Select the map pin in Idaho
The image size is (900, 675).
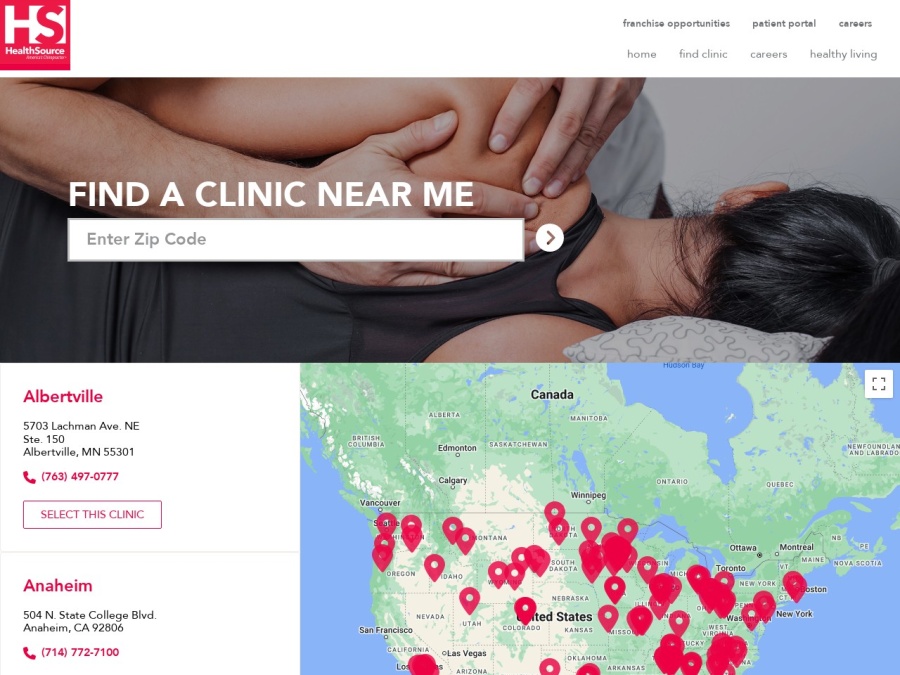point(435,566)
